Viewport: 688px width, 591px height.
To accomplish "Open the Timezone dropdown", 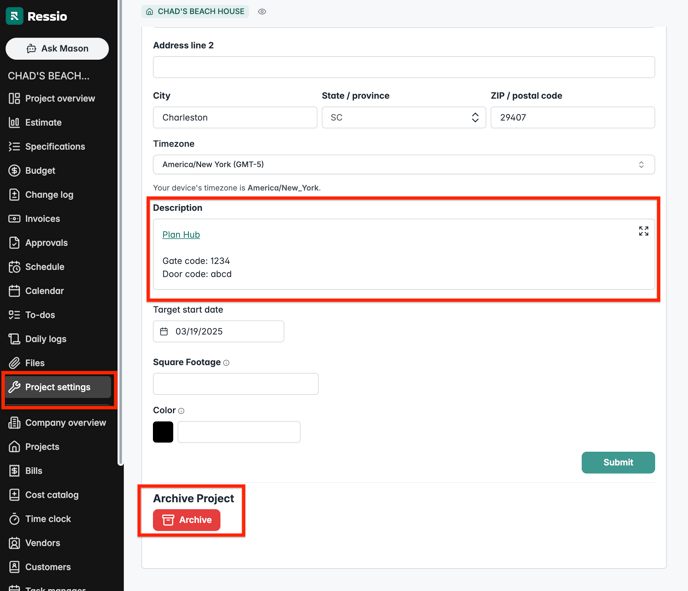I will 403,165.
